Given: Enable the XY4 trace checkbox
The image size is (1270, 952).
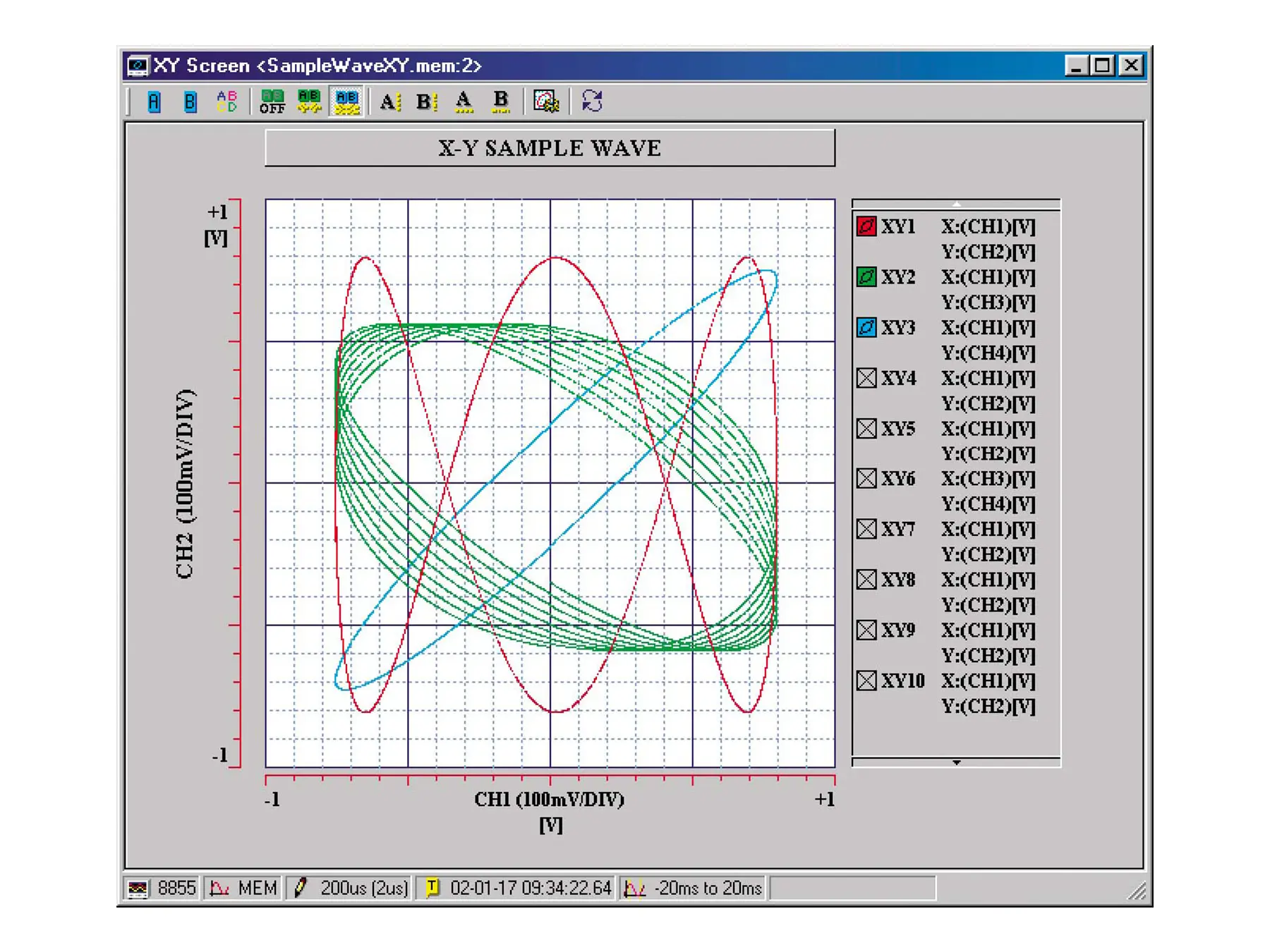Looking at the screenshot, I should coord(866,378).
